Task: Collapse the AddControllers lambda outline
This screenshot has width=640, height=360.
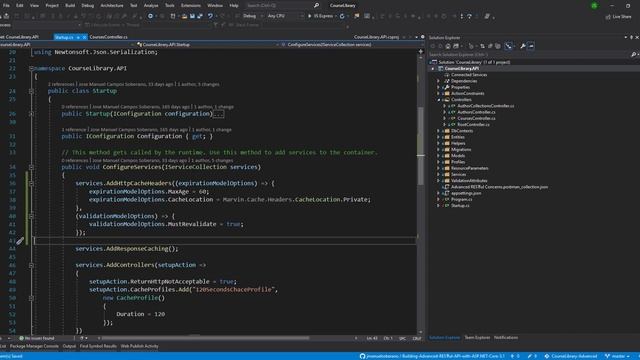Action: point(31,265)
